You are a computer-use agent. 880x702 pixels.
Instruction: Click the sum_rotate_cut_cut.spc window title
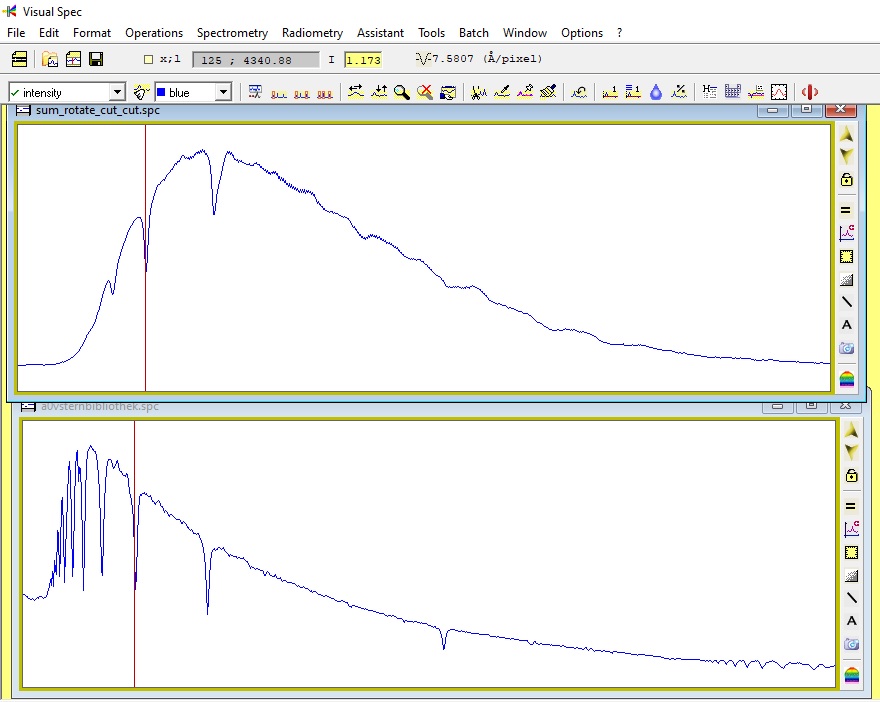98,110
